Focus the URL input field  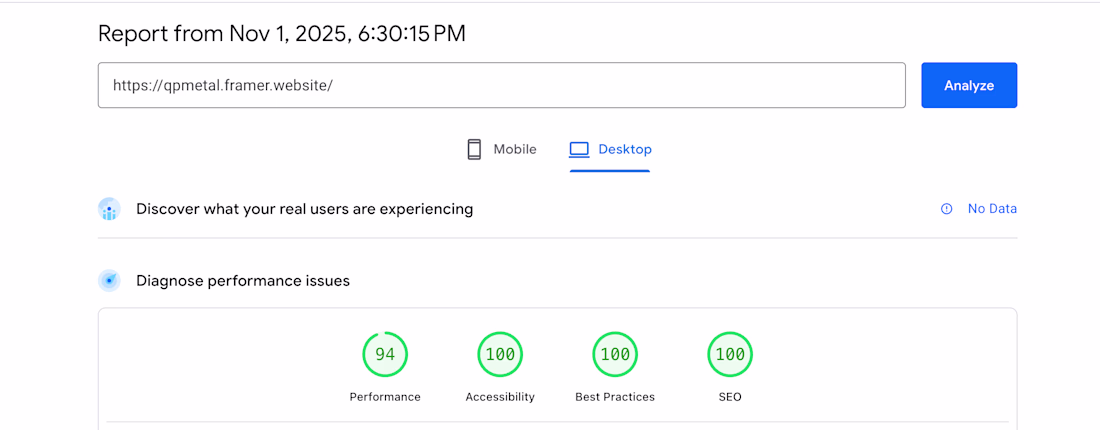coord(501,85)
